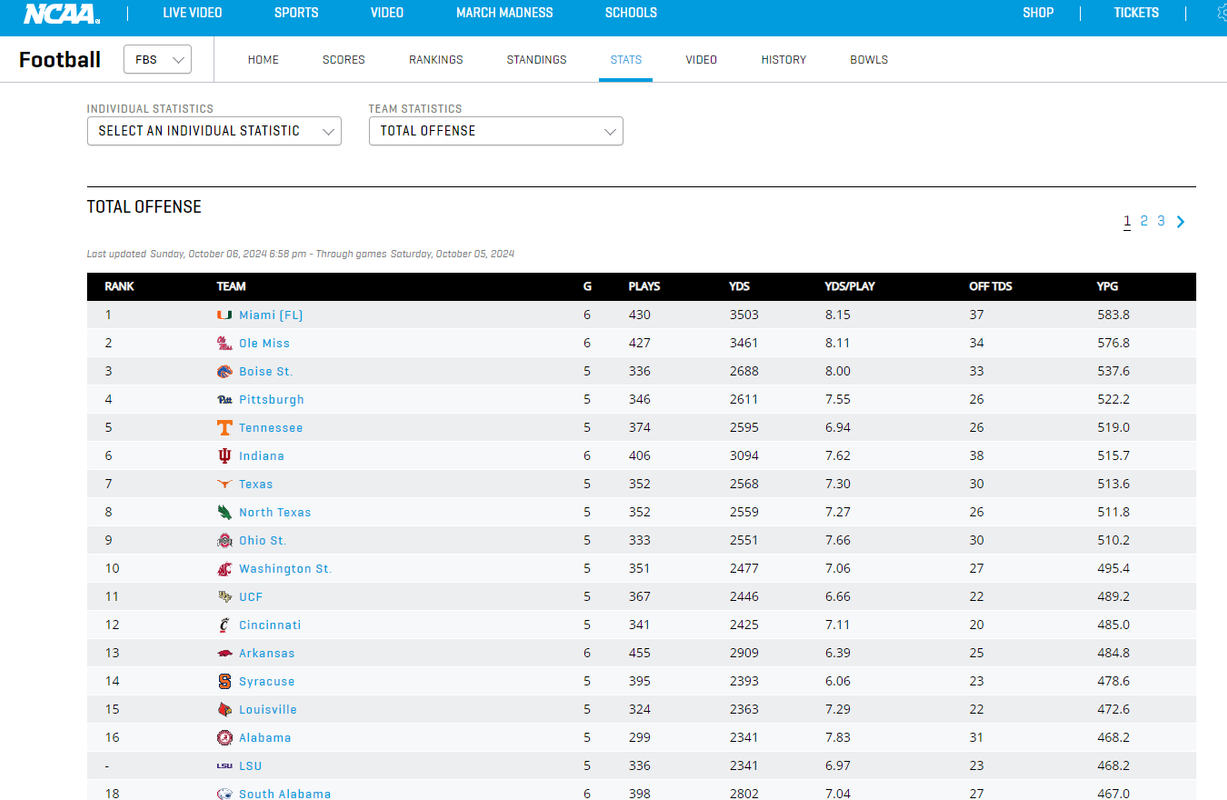Click the LSU team logo
This screenshot has width=1227, height=800.
pyautogui.click(x=225, y=766)
